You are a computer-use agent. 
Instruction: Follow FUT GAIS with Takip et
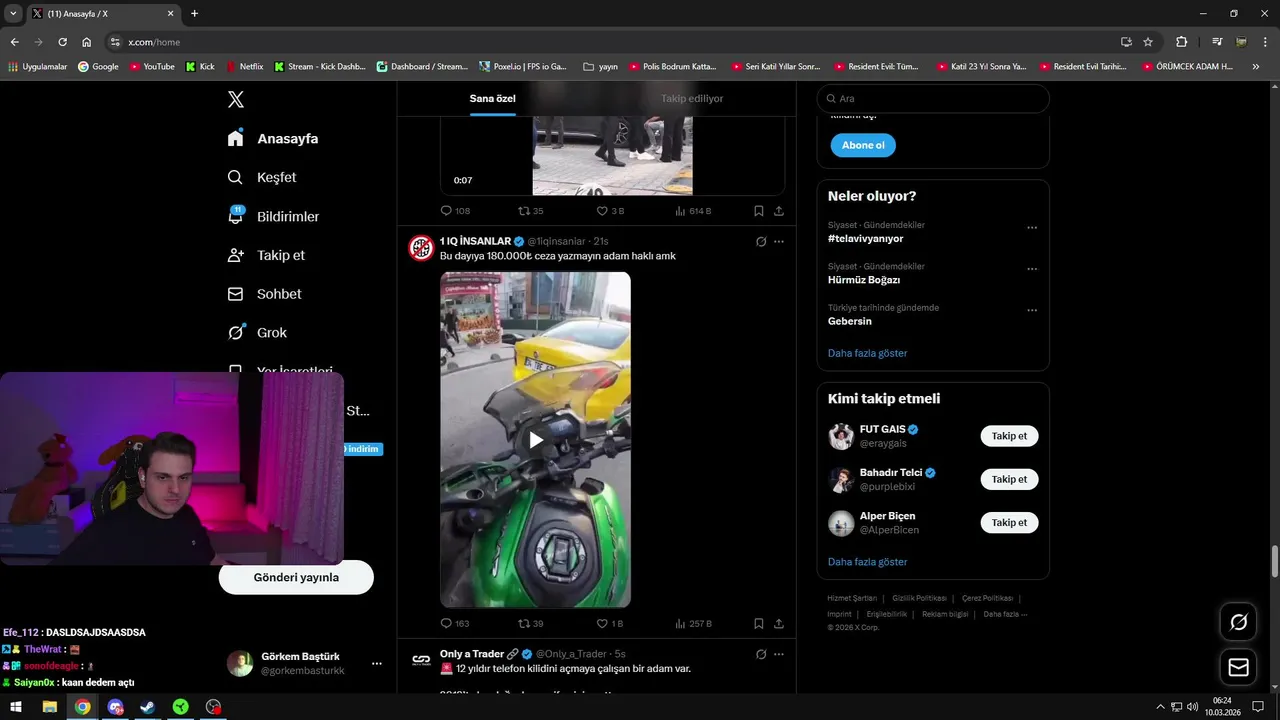[x=1009, y=436]
